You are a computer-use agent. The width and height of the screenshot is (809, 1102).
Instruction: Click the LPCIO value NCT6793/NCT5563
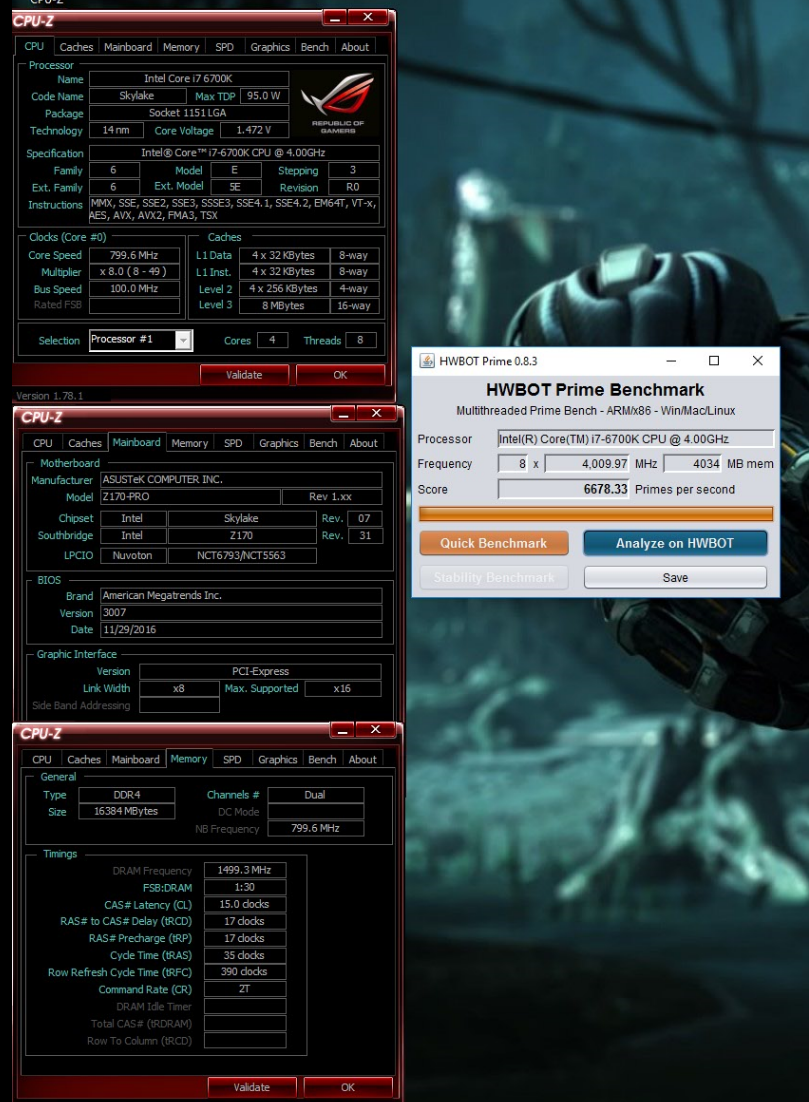[x=242, y=555]
